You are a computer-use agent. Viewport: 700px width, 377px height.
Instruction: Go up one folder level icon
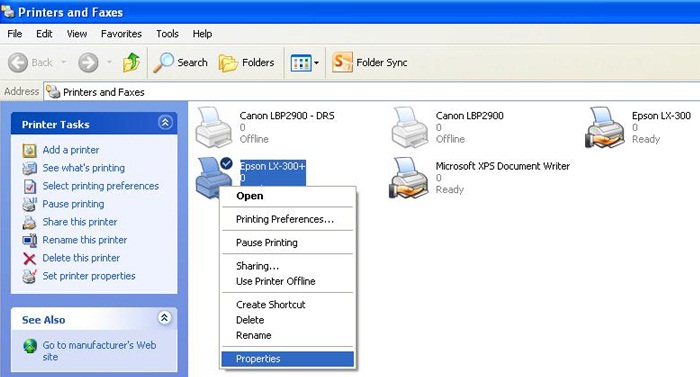[x=132, y=63]
